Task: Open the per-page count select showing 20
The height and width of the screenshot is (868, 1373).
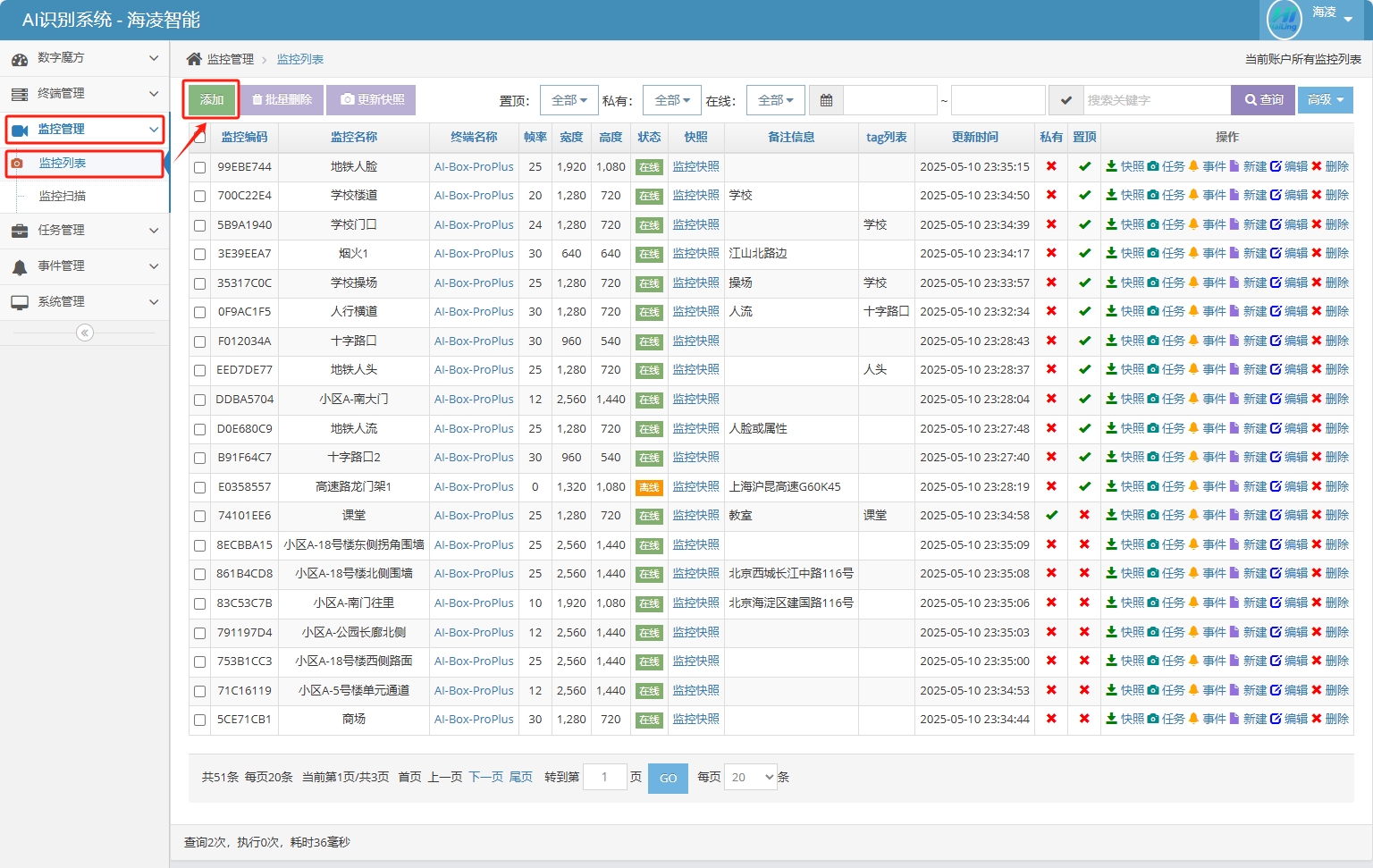Action: point(751,777)
